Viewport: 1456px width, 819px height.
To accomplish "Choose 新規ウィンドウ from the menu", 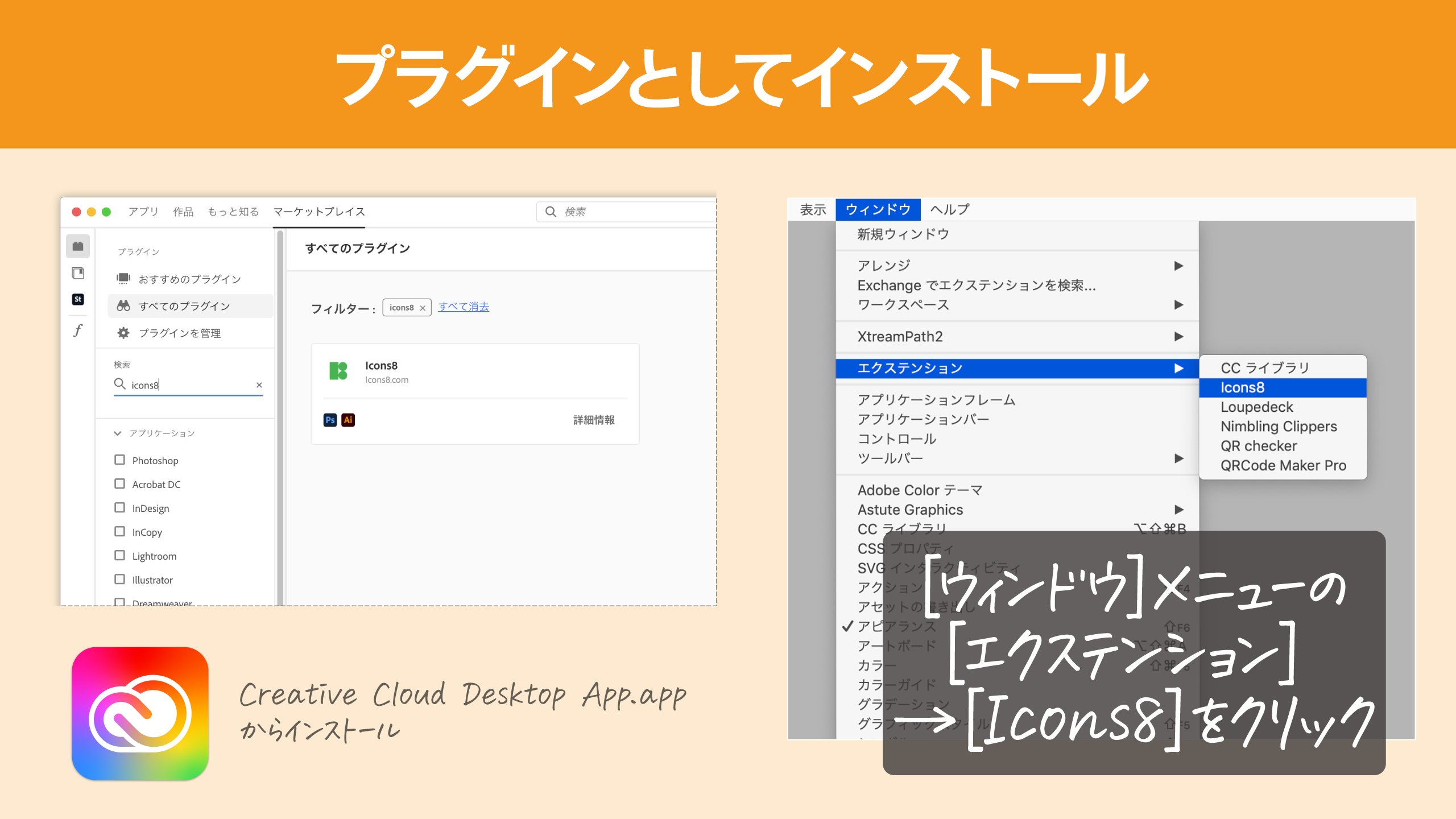I will tap(1017, 234).
